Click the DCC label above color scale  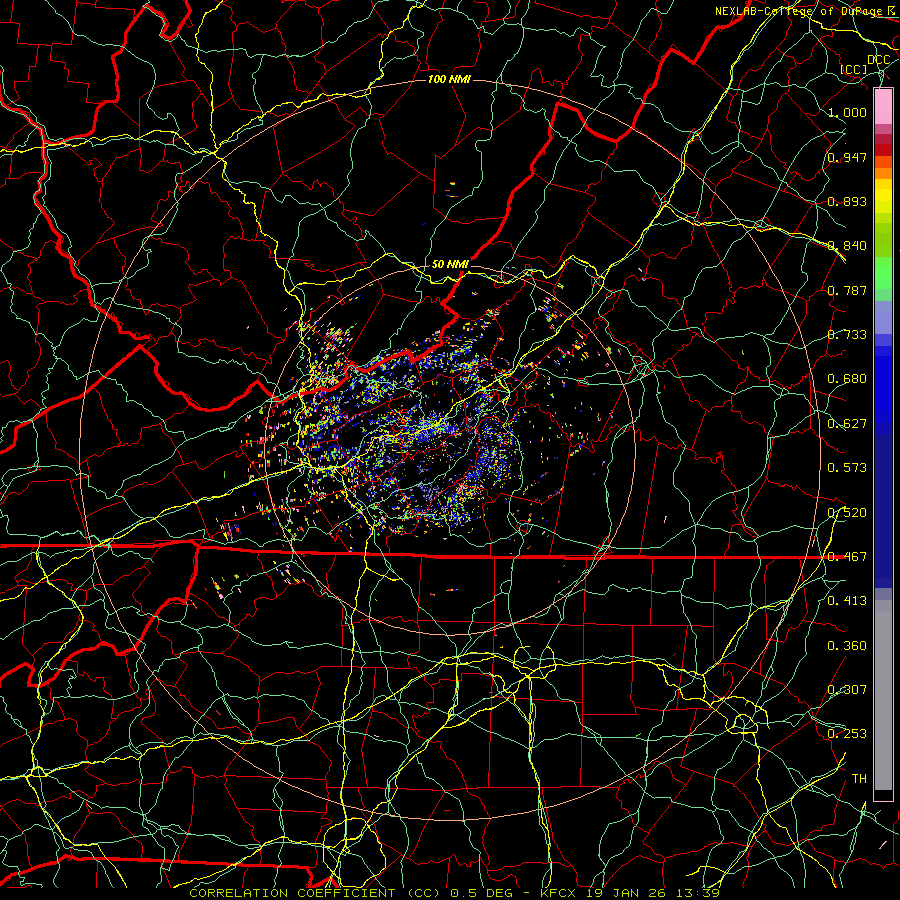878,60
